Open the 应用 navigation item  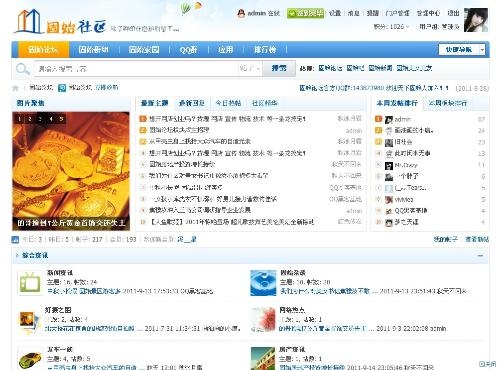tap(226, 50)
